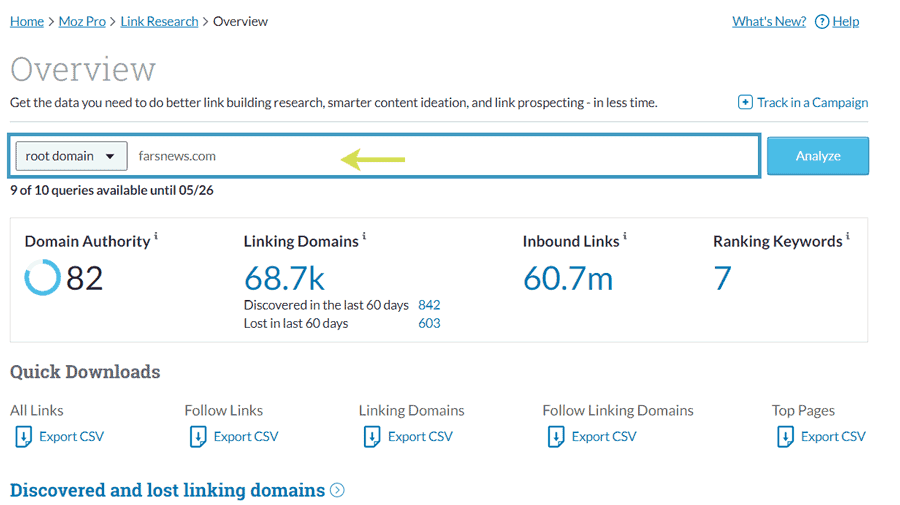Export CSV for Top Pages
Viewport: 900px width, 505px height.
(x=833, y=437)
